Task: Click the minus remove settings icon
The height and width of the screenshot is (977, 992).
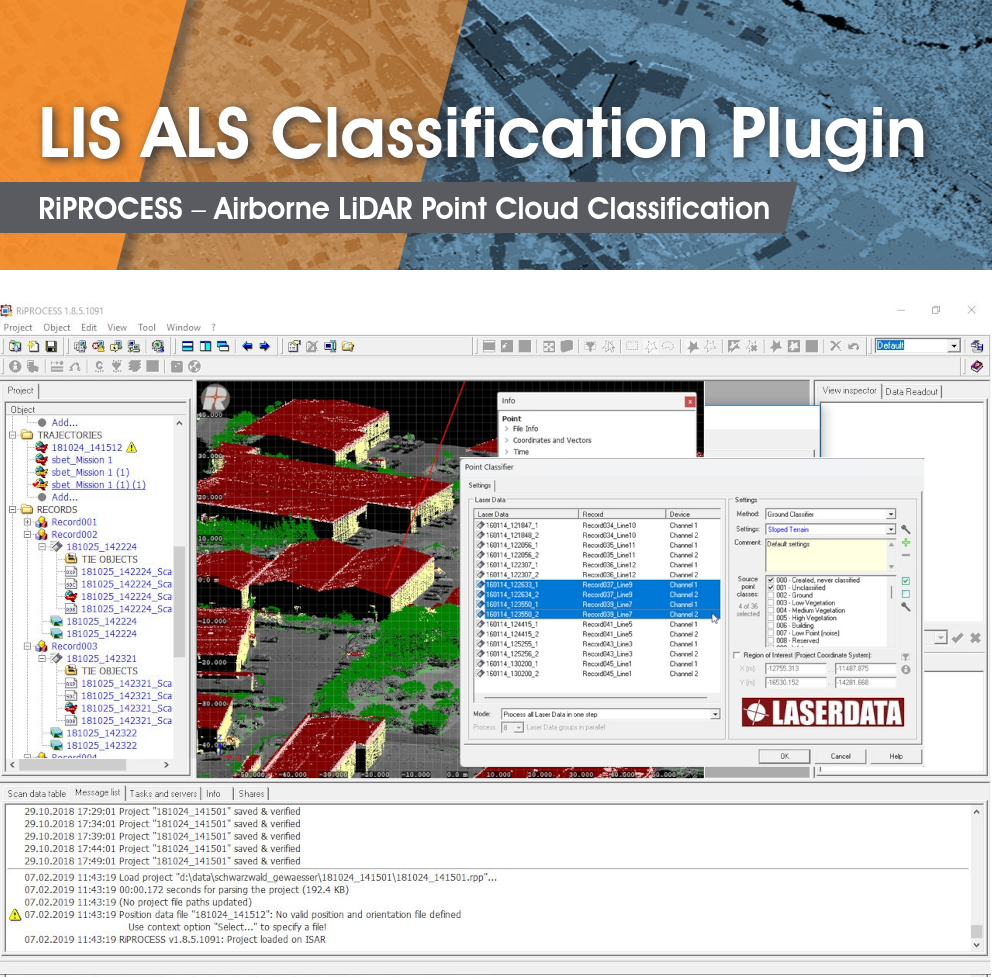Action: coord(906,555)
